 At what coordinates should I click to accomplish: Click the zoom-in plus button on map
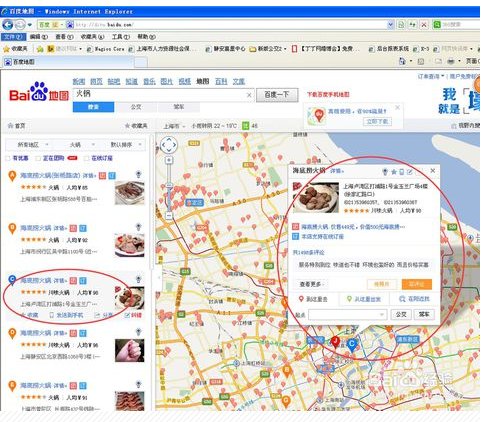pyautogui.click(x=169, y=160)
